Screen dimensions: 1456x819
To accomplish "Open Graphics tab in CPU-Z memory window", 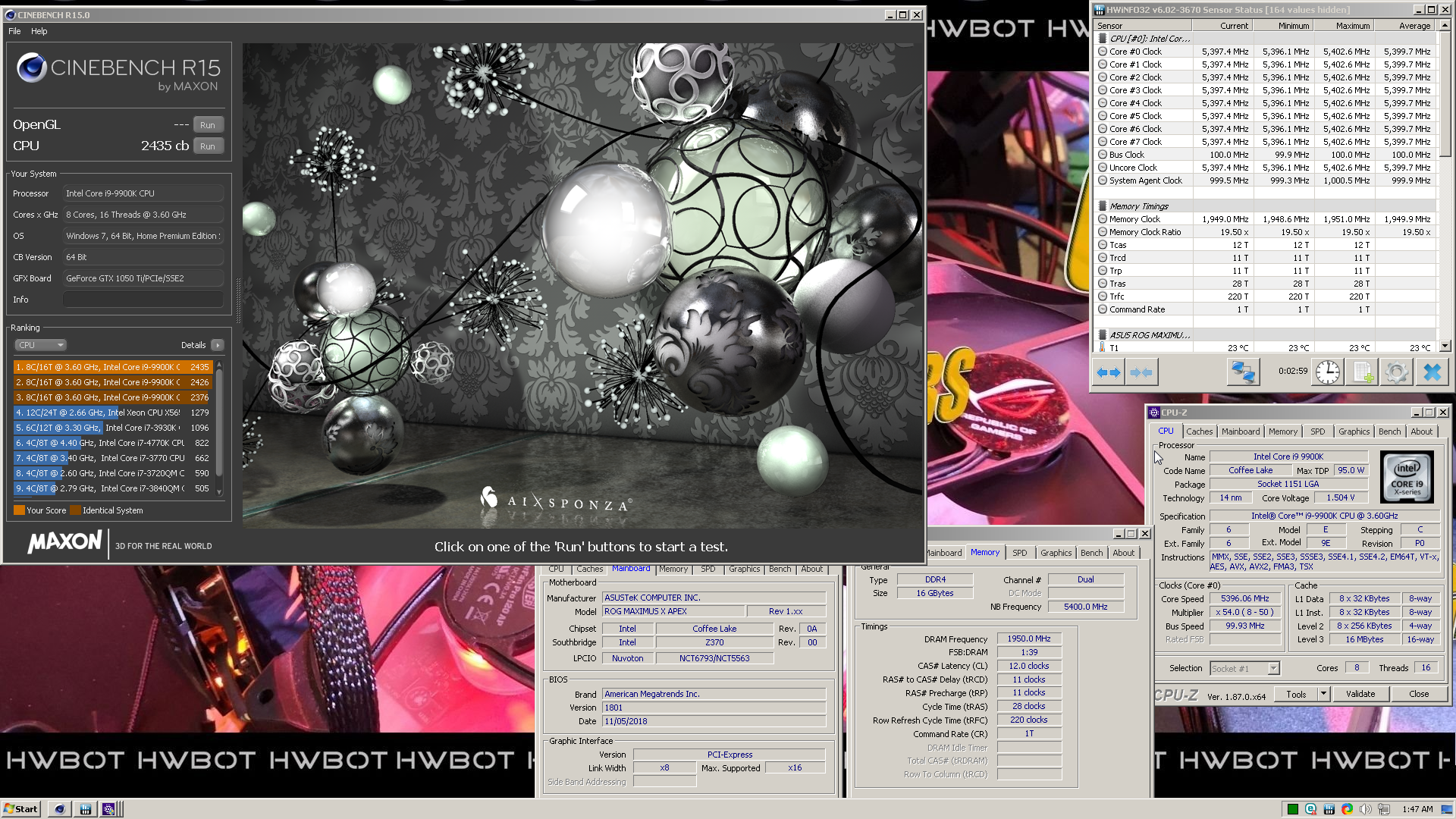I will click(1056, 553).
